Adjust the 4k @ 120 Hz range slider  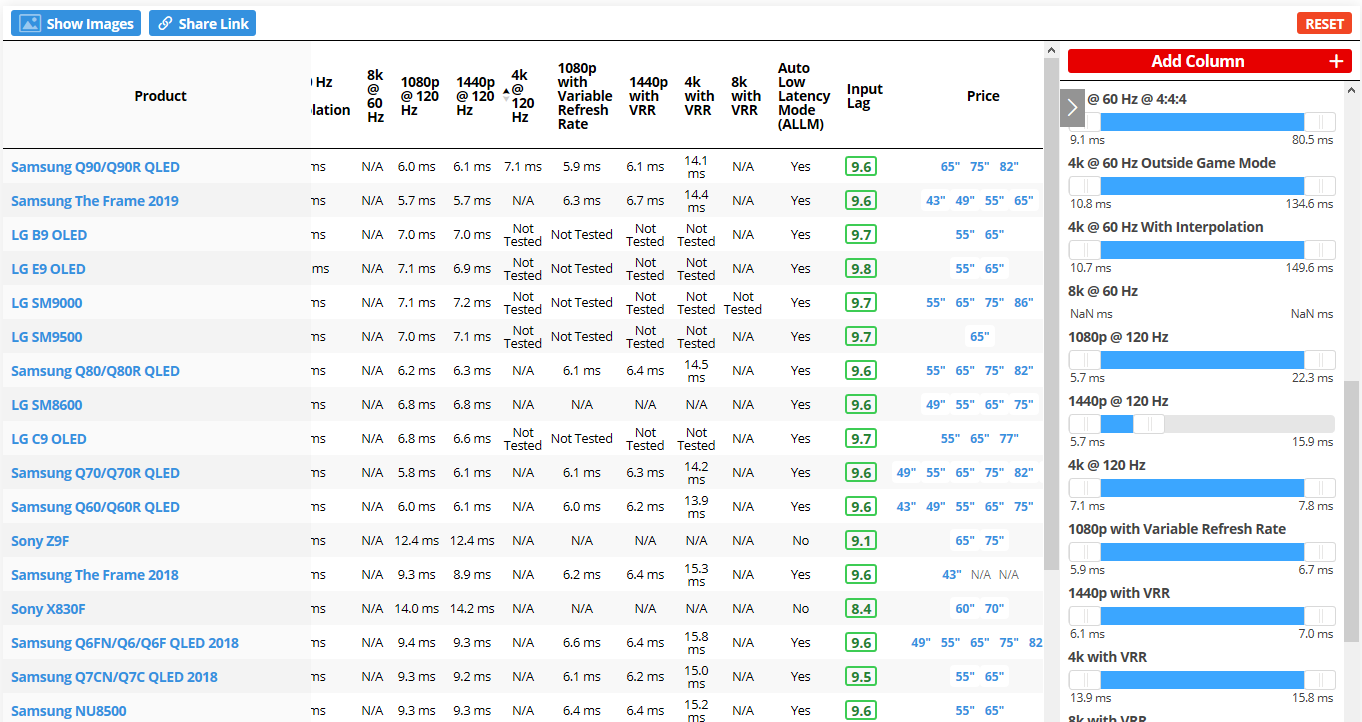1201,488
